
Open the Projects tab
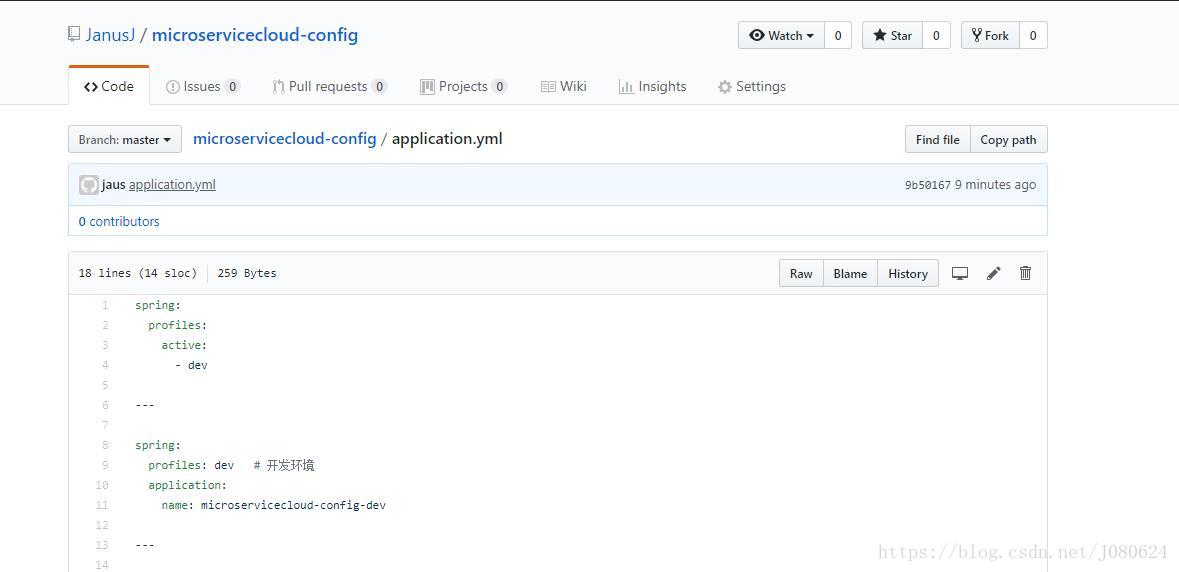click(x=463, y=86)
